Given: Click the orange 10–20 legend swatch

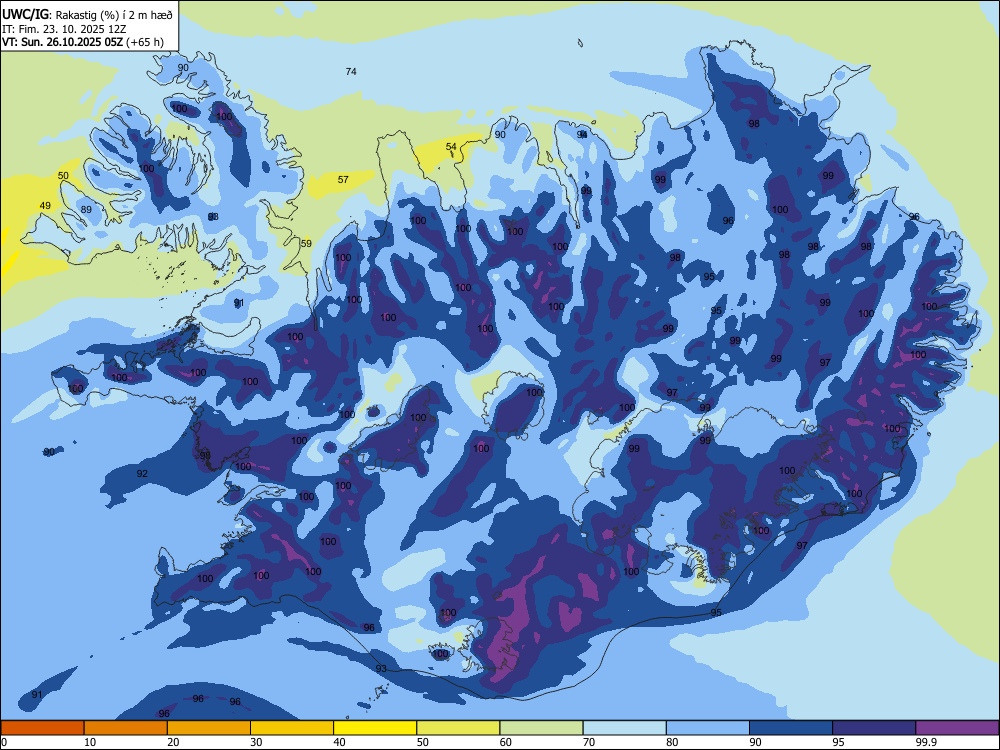Looking at the screenshot, I should click(x=126, y=728).
